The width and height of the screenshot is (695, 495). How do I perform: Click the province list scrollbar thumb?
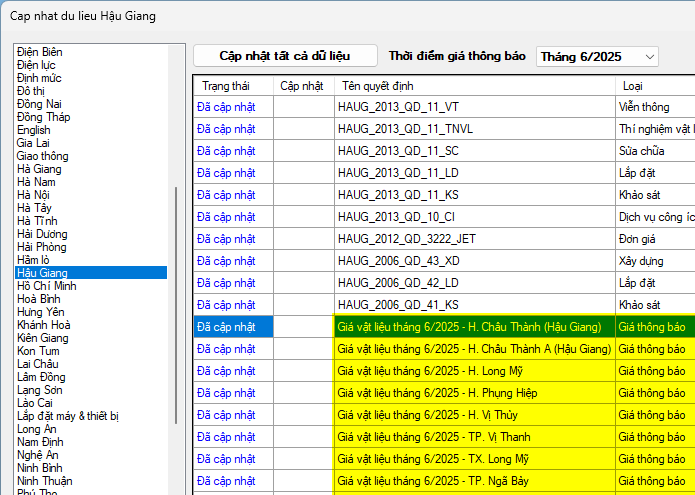point(176,305)
